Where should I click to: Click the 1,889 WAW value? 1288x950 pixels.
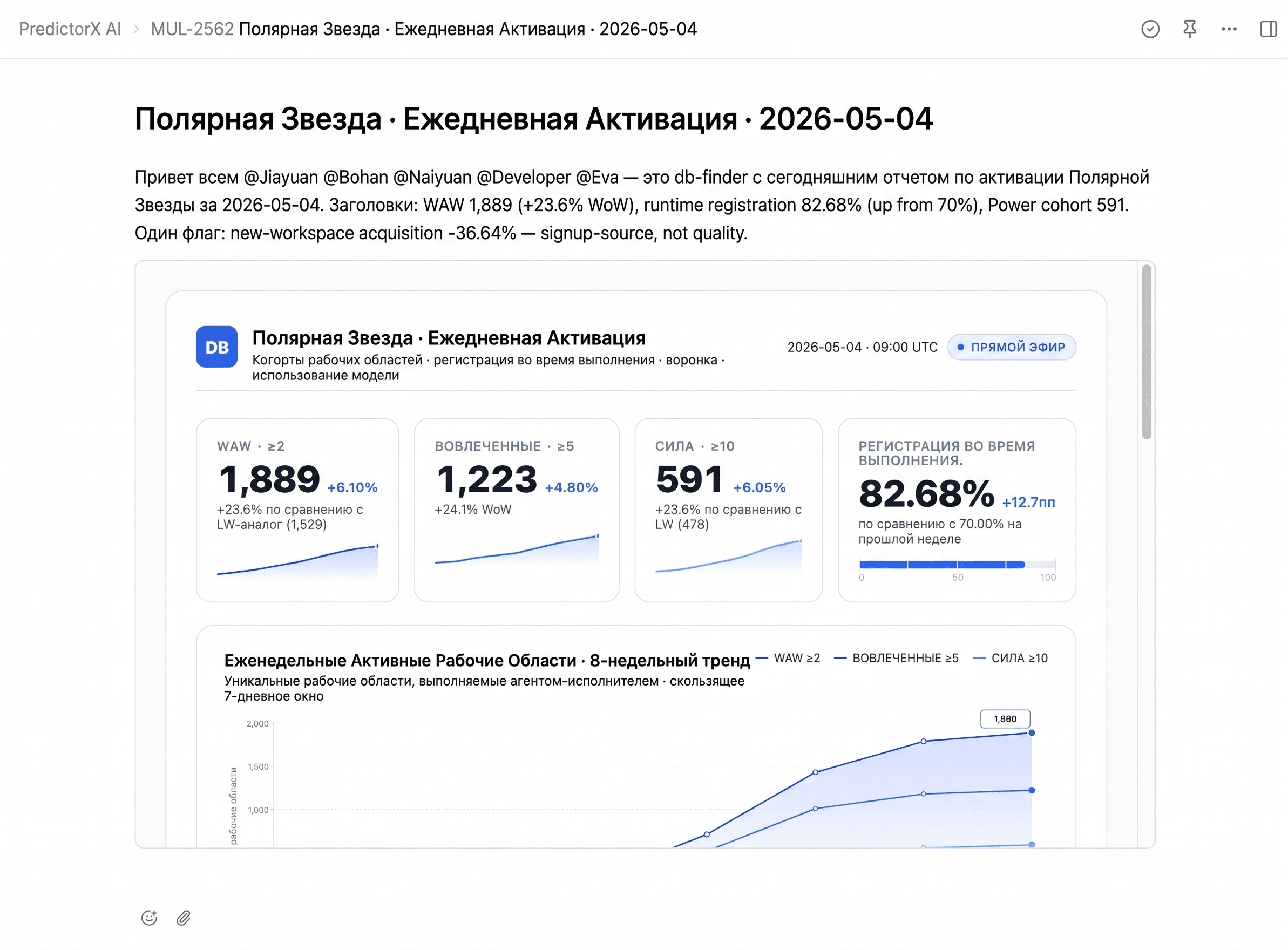[269, 479]
